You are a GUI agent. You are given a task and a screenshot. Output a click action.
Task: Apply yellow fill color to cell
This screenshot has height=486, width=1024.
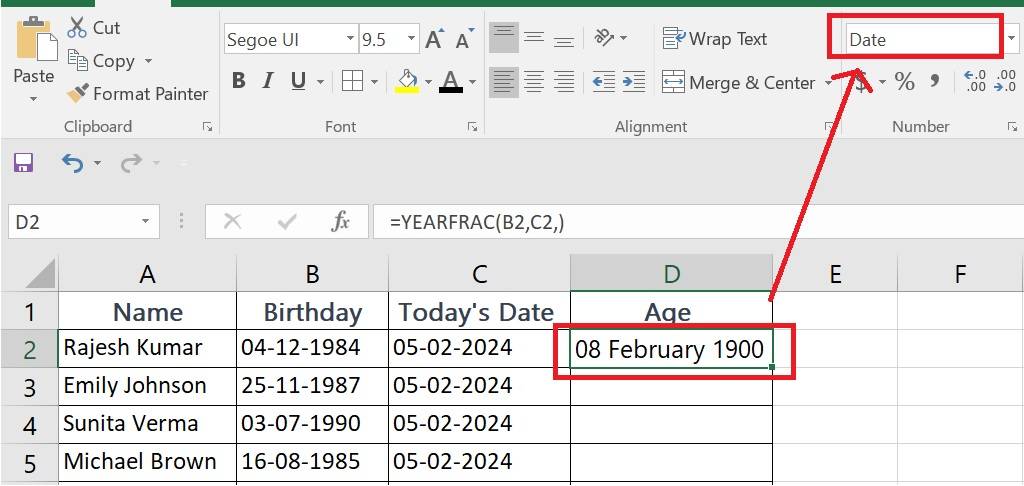pos(406,82)
